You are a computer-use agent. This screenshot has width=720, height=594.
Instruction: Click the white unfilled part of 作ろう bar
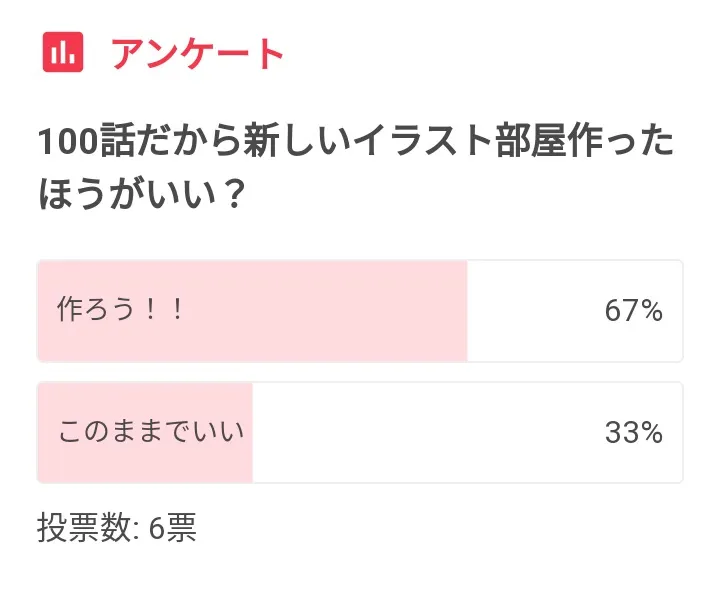pyautogui.click(x=530, y=312)
